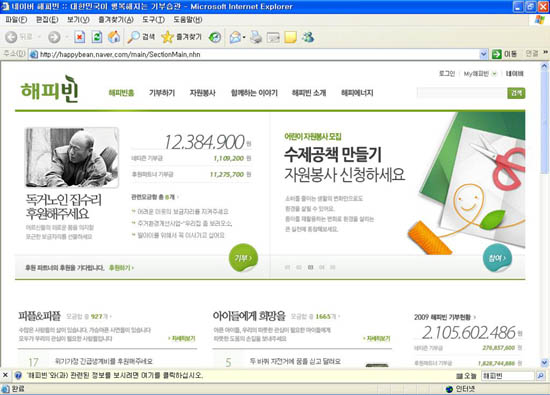Expand the My해피빈 dropdown arrow
This screenshot has height=395, width=550.
494,74
